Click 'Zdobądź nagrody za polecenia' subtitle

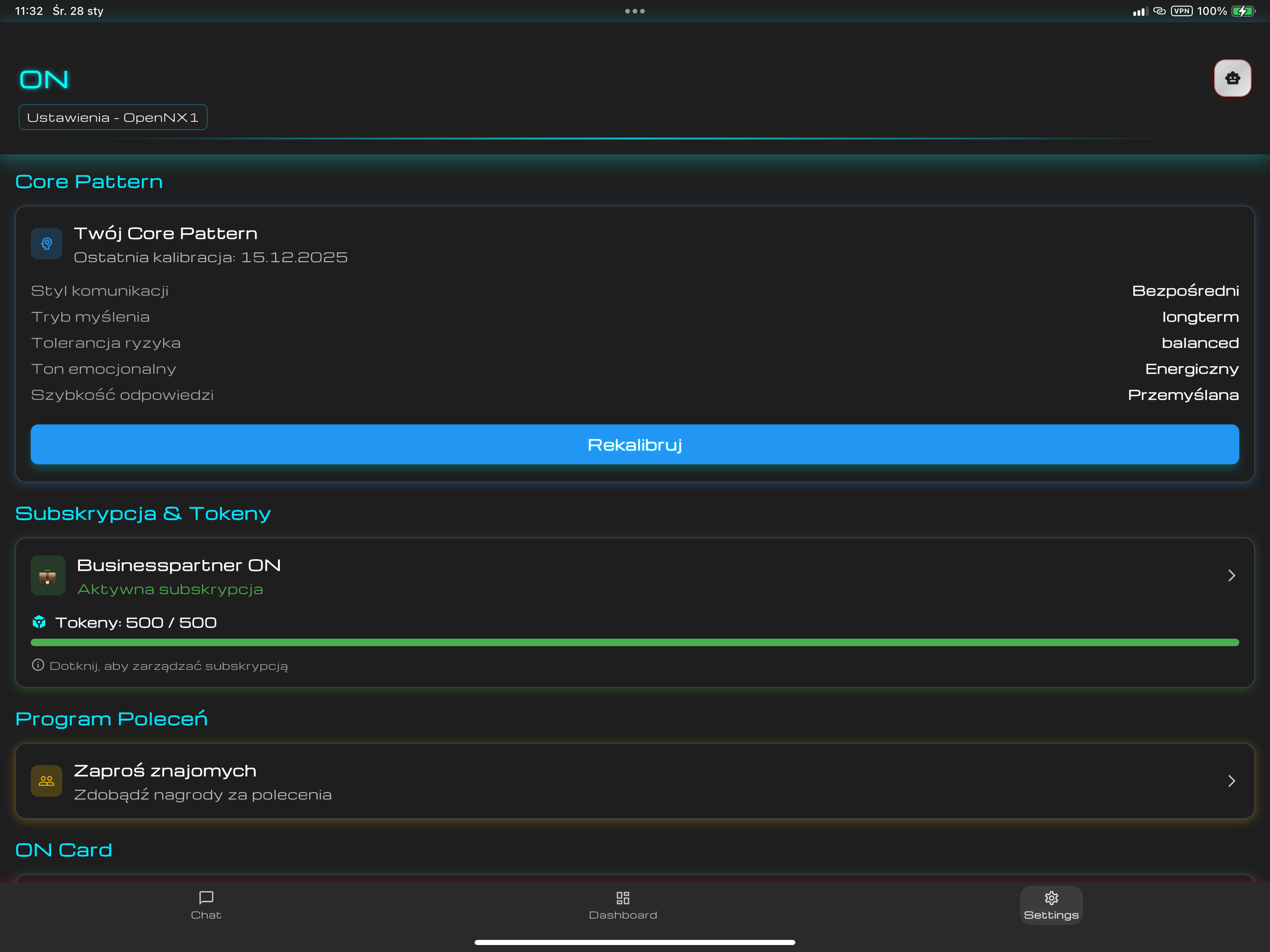203,795
